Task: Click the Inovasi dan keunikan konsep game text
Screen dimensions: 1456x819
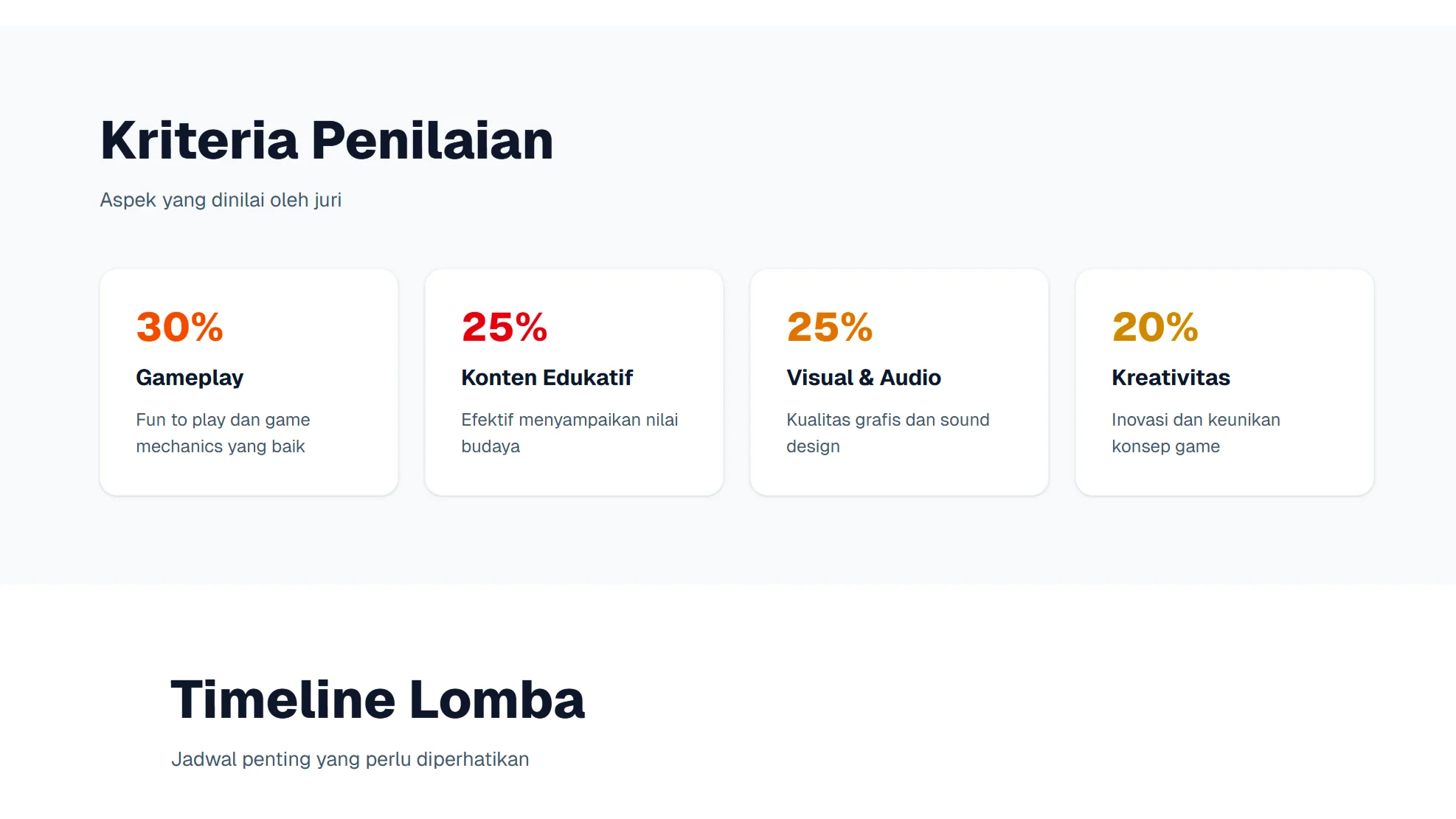Action: 1196,433
